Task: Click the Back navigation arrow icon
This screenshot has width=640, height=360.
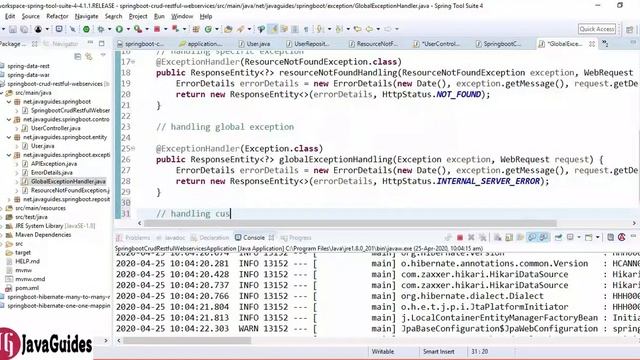Action: click(x=369, y=29)
